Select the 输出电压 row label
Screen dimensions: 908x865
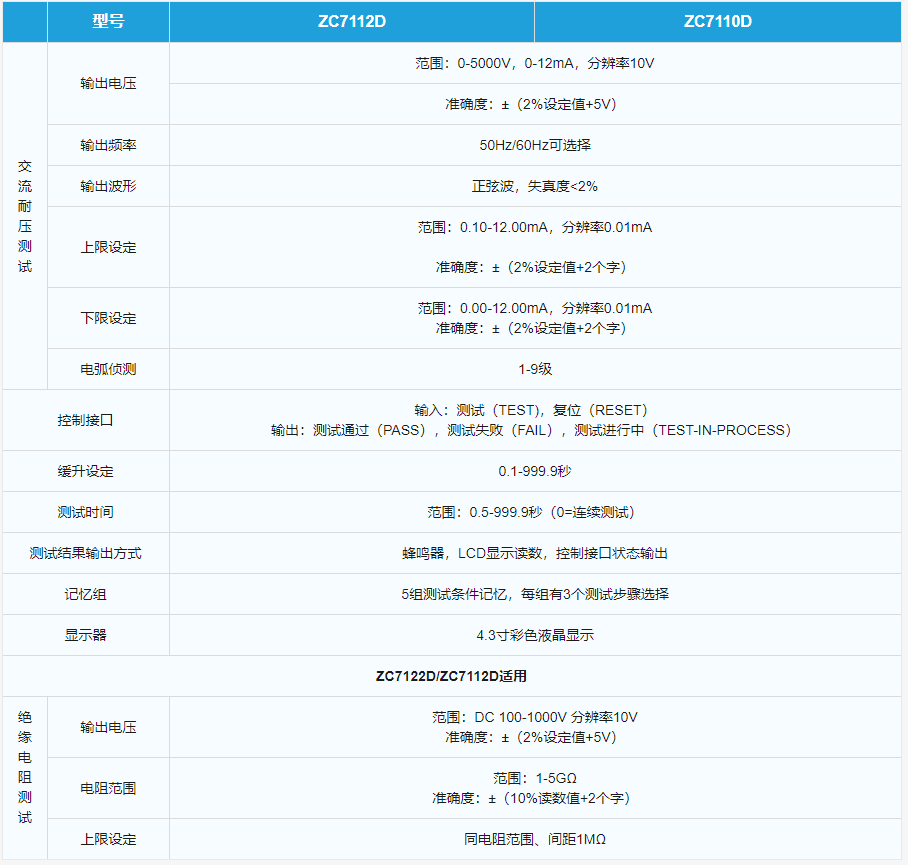click(107, 82)
